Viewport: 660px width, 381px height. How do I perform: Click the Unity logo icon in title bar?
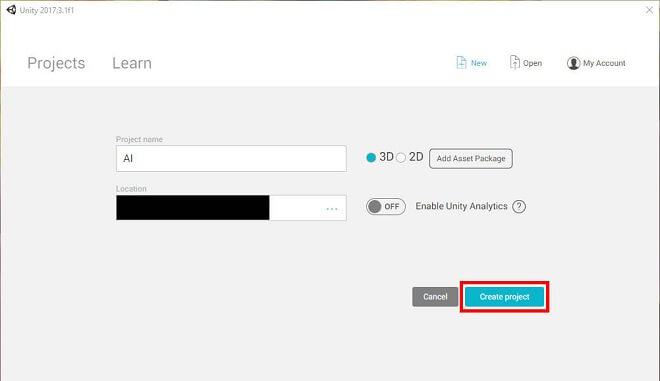tap(11, 10)
